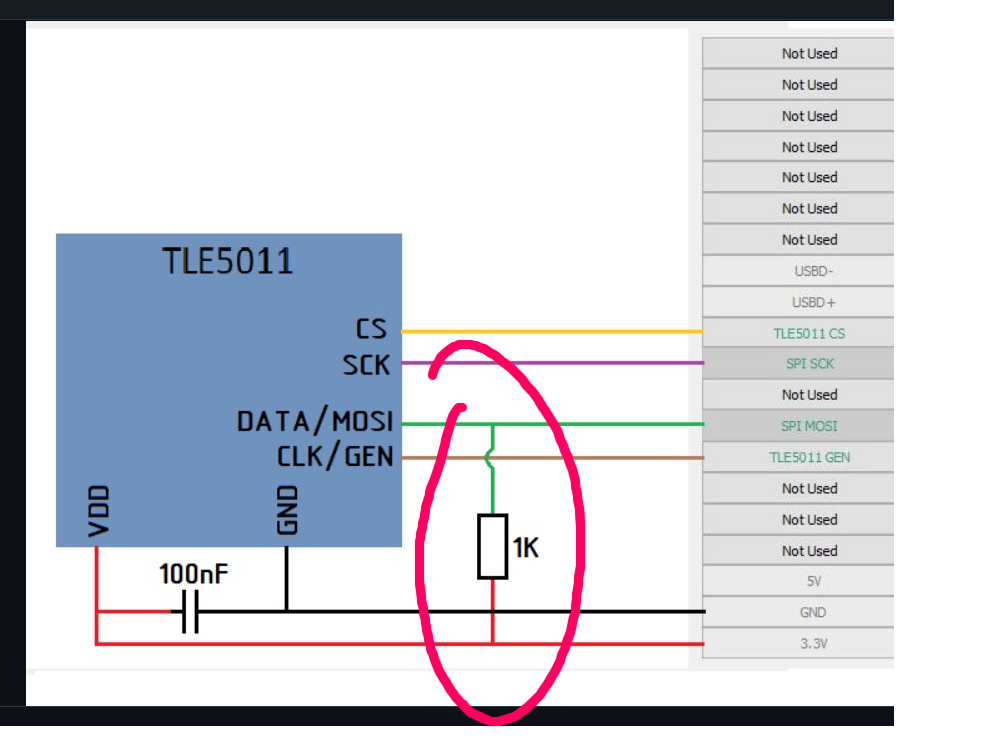Click the CLK/GEN pin label
1000x750 pixels.
coord(335,457)
